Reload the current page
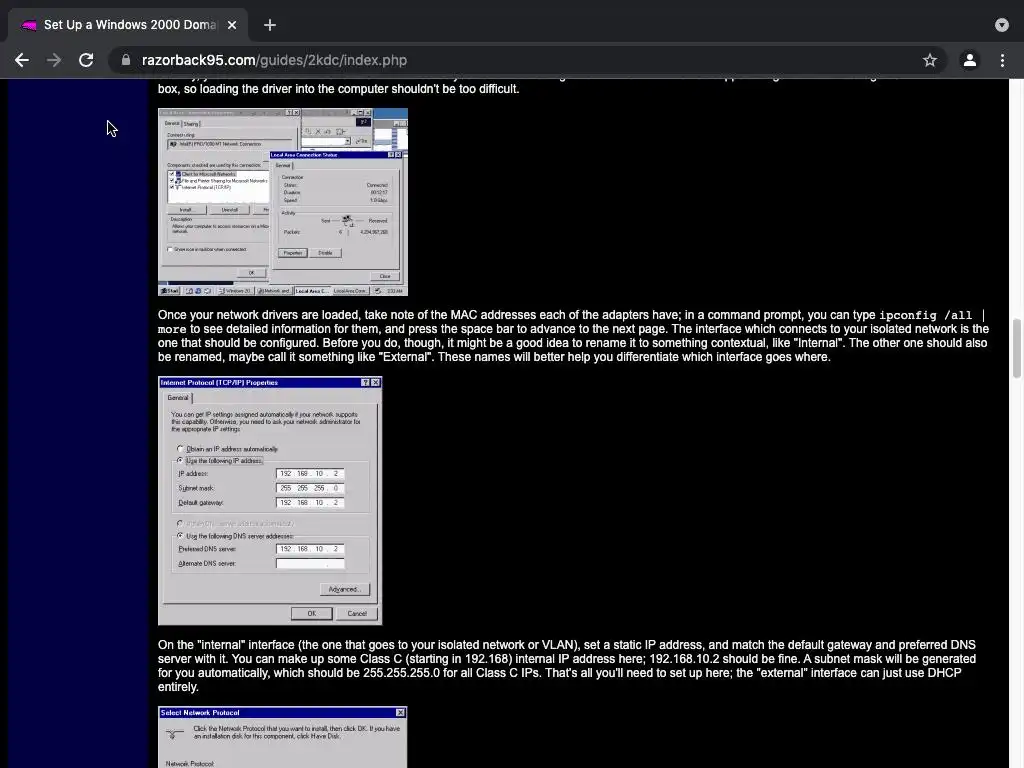This screenshot has height=768, width=1024. click(x=86, y=60)
